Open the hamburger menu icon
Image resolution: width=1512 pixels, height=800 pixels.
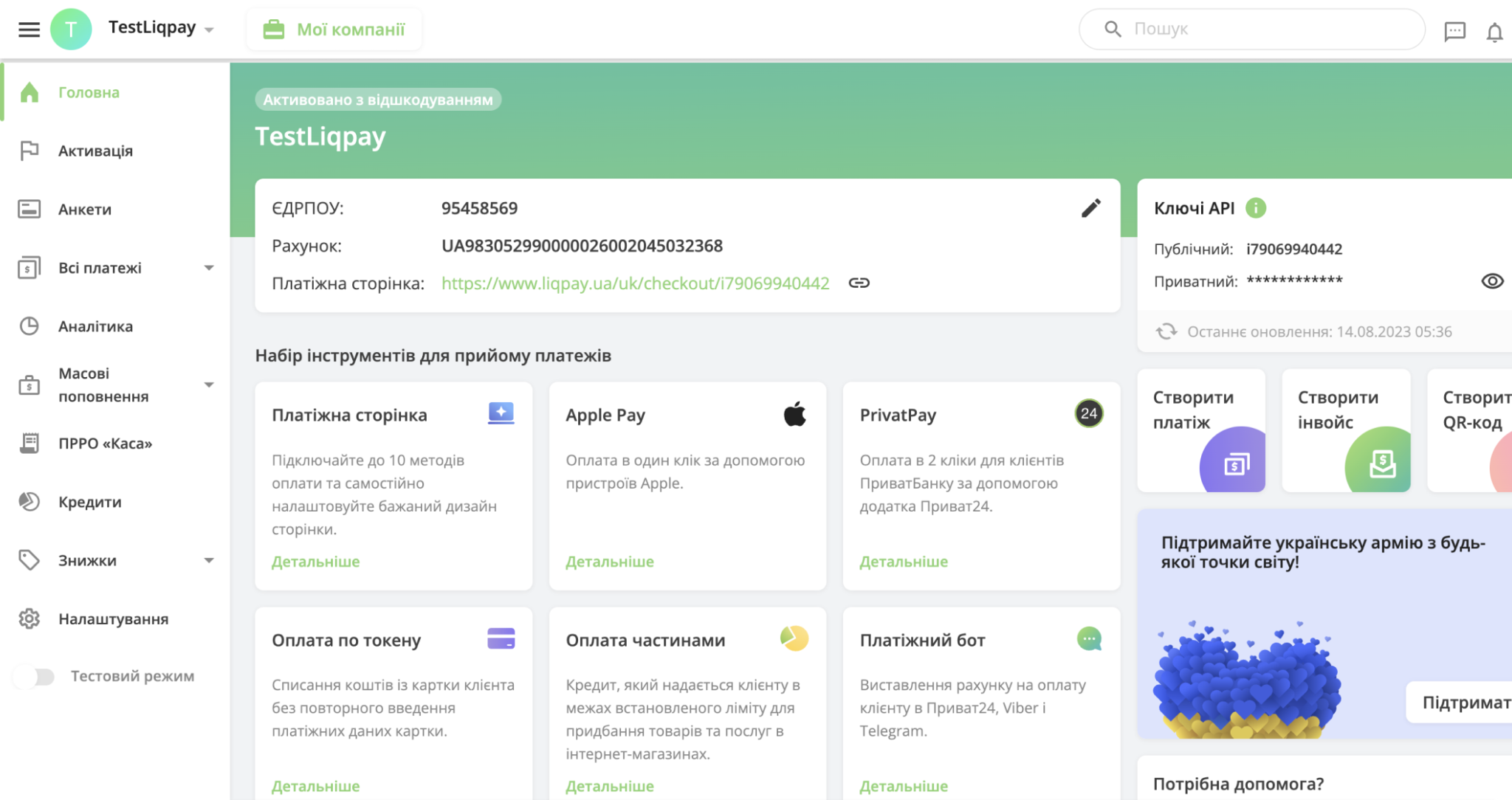pos(29,30)
